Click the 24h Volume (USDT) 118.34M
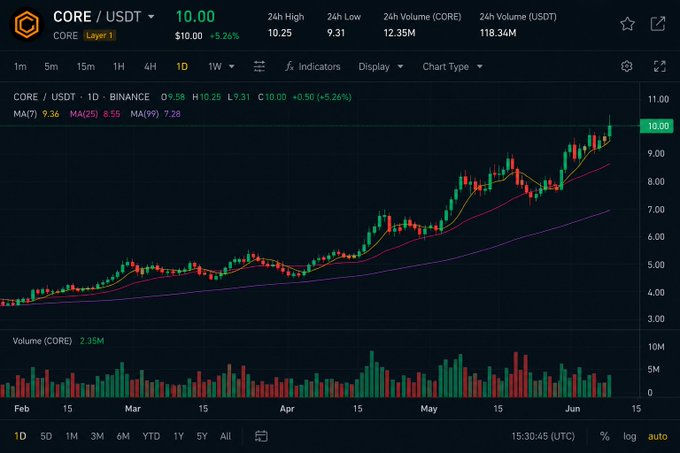The height and width of the screenshot is (453, 680). pos(498,33)
